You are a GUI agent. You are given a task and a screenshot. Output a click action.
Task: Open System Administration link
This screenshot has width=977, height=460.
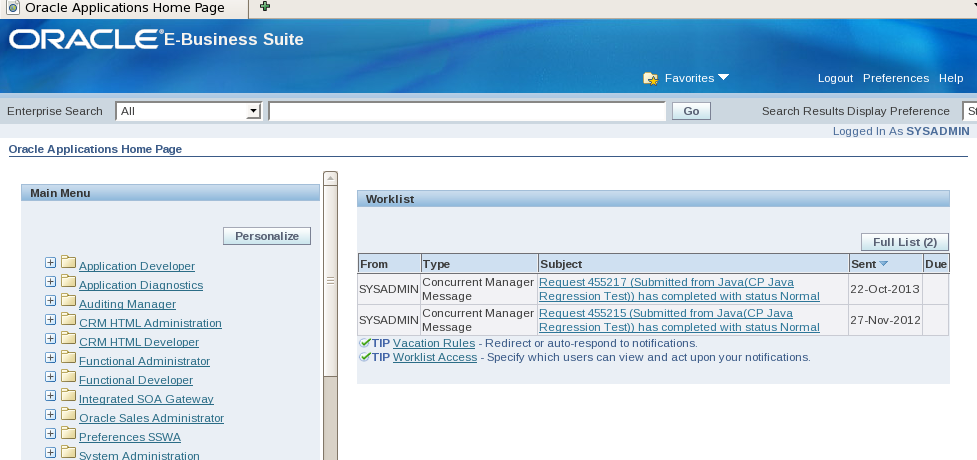[x=140, y=456]
